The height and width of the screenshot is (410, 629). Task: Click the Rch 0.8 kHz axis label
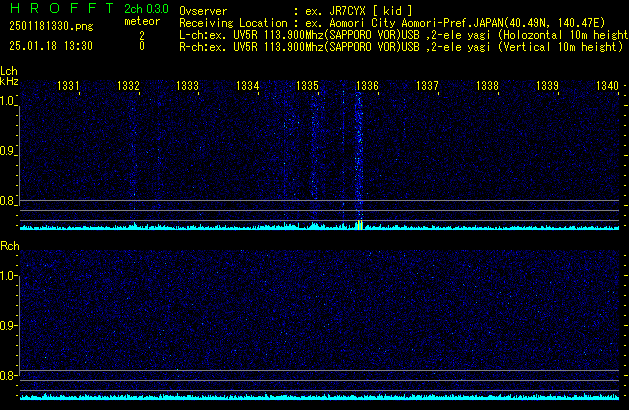point(7,375)
